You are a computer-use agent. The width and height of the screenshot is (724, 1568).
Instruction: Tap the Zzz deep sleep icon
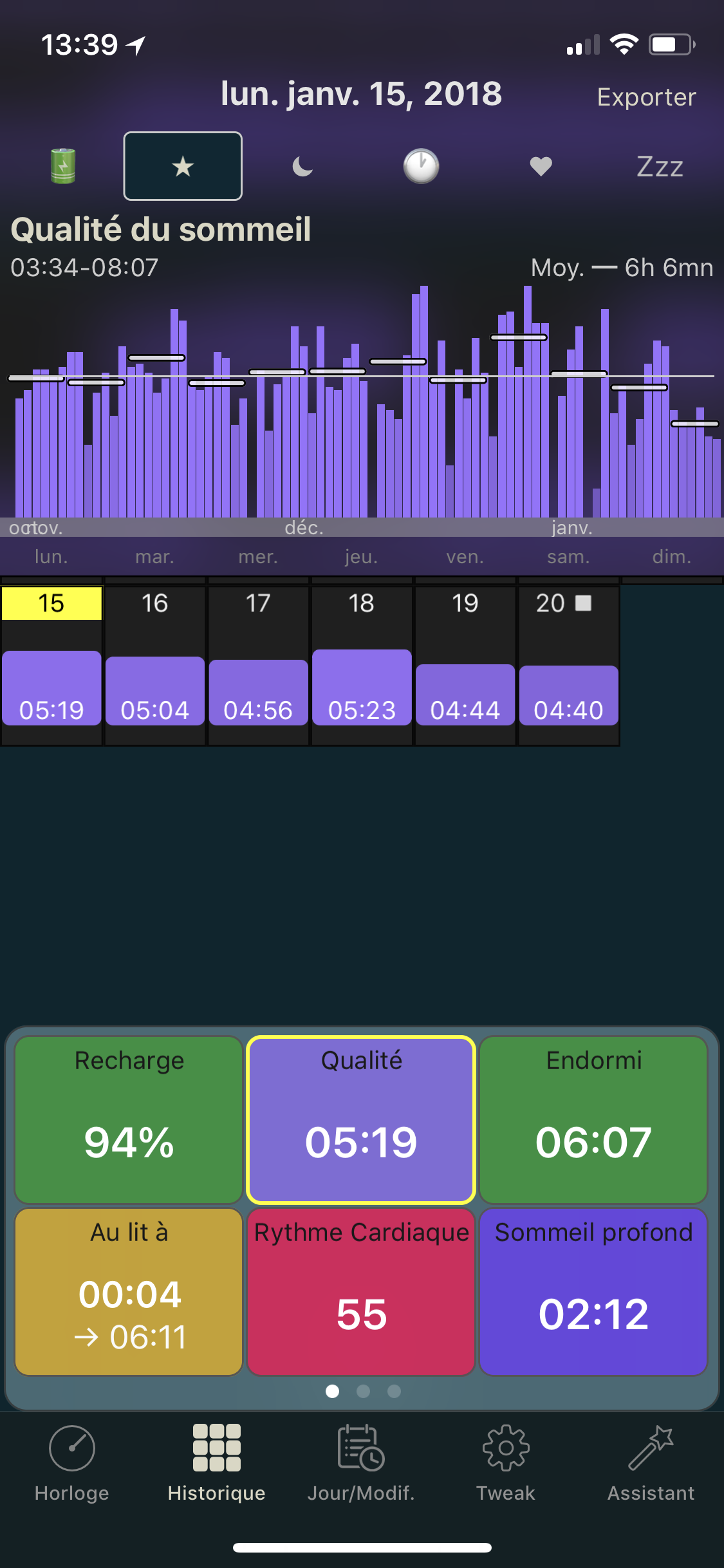659,167
